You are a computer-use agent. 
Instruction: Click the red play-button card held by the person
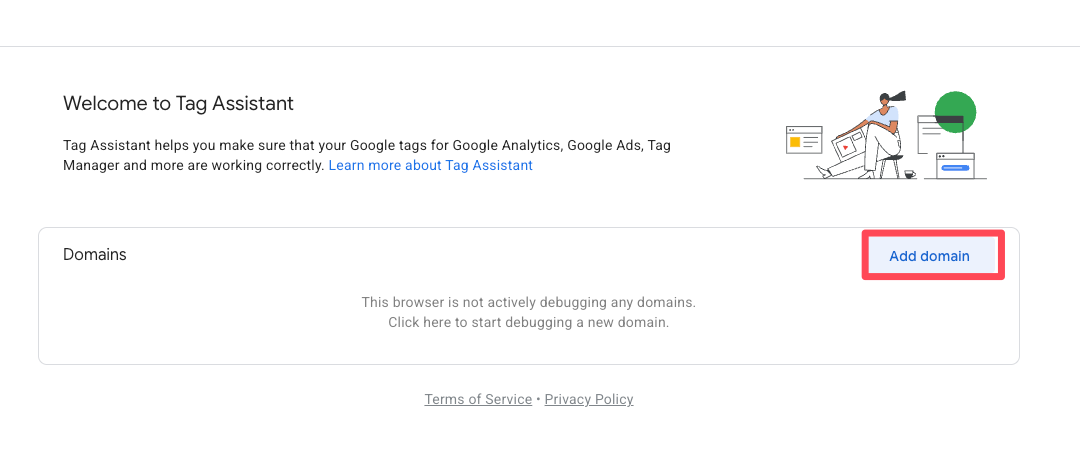click(x=845, y=146)
